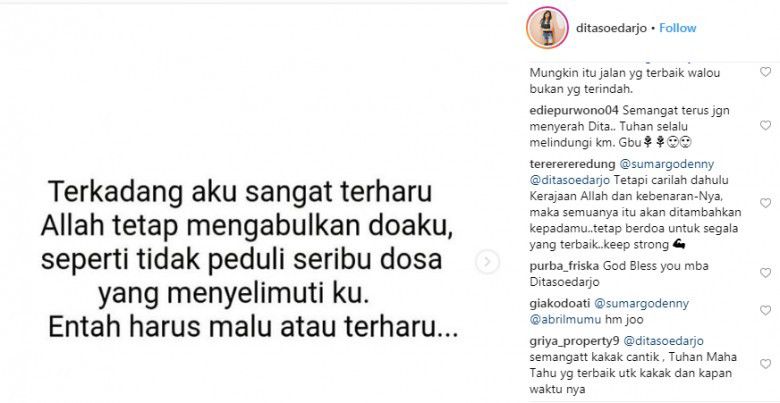Tap heart beside terererereredung's comment
Screen dimensions: 780x403
tap(766, 203)
